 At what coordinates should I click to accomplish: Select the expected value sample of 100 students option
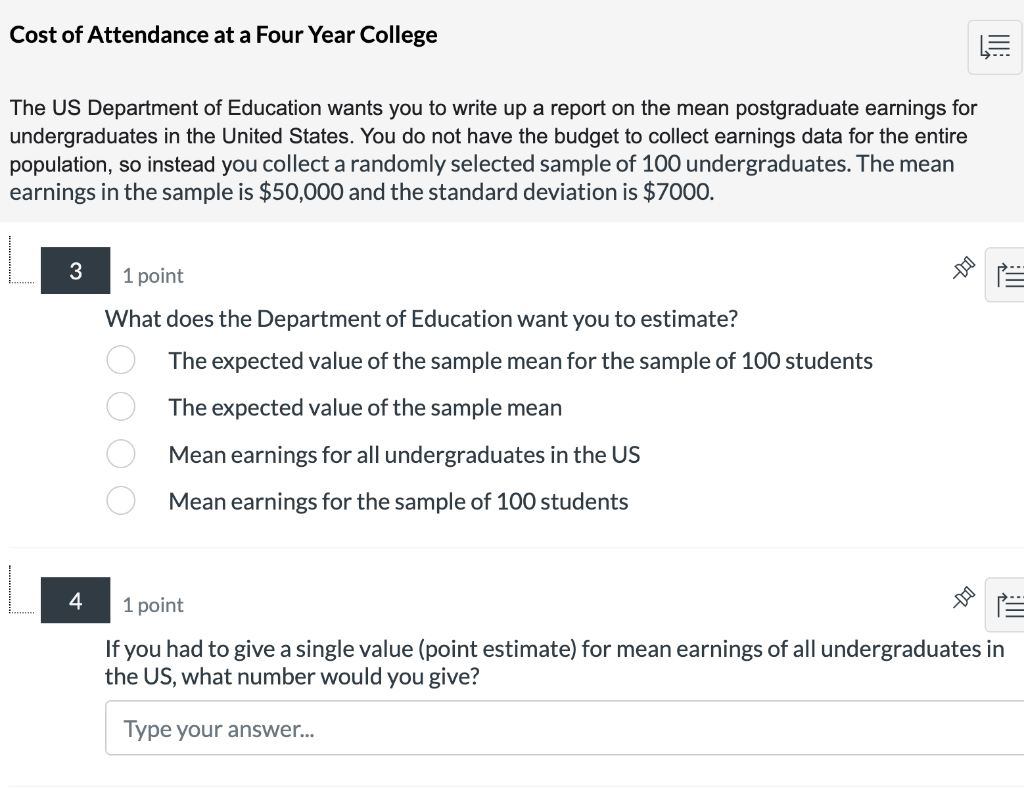120,359
